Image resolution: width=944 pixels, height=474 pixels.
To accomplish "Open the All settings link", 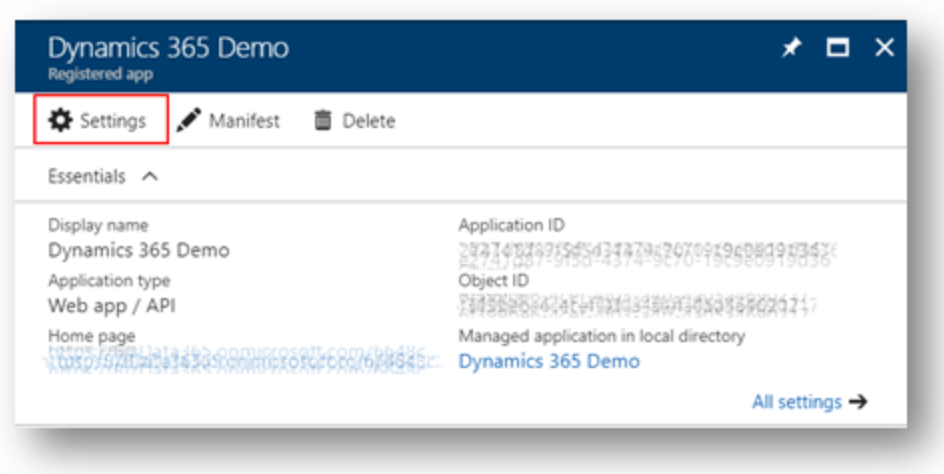I will click(796, 402).
